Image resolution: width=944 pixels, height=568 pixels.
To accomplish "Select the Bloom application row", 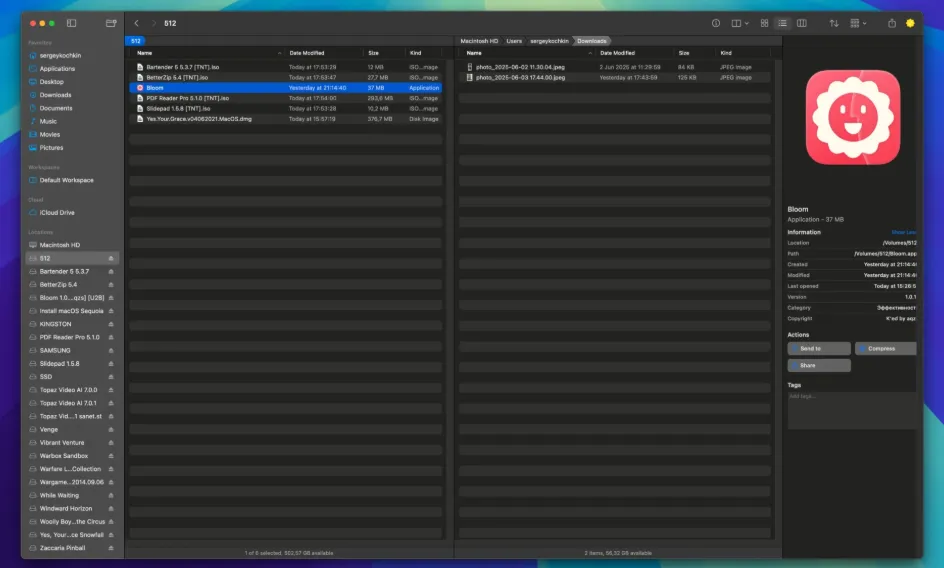I will (x=286, y=87).
